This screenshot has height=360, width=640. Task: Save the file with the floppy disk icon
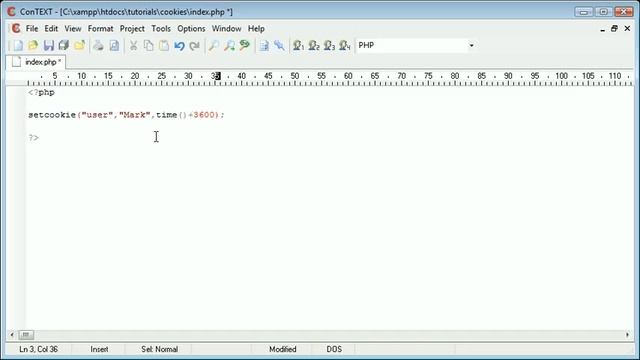tap(49, 45)
